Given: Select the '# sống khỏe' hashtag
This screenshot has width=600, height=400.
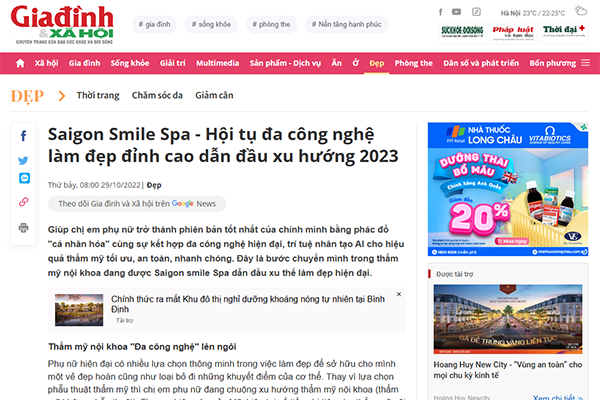Looking at the screenshot, I should (211, 24).
